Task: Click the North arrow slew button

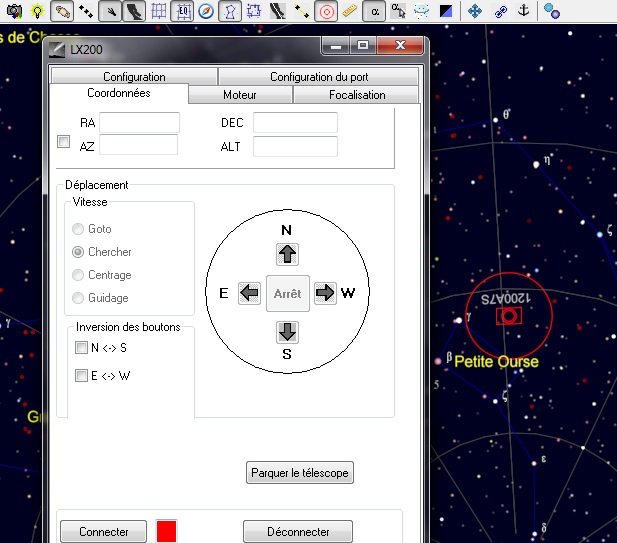Action: pyautogui.click(x=287, y=254)
